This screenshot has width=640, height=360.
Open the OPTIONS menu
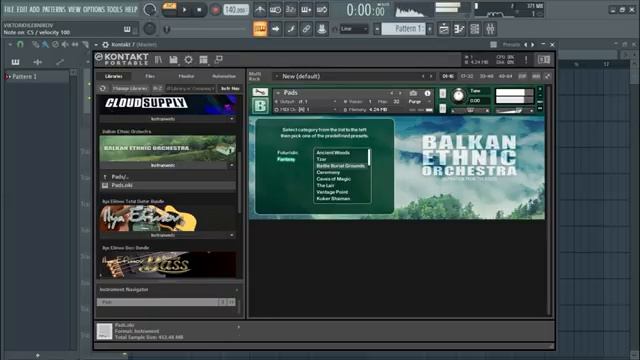point(93,9)
